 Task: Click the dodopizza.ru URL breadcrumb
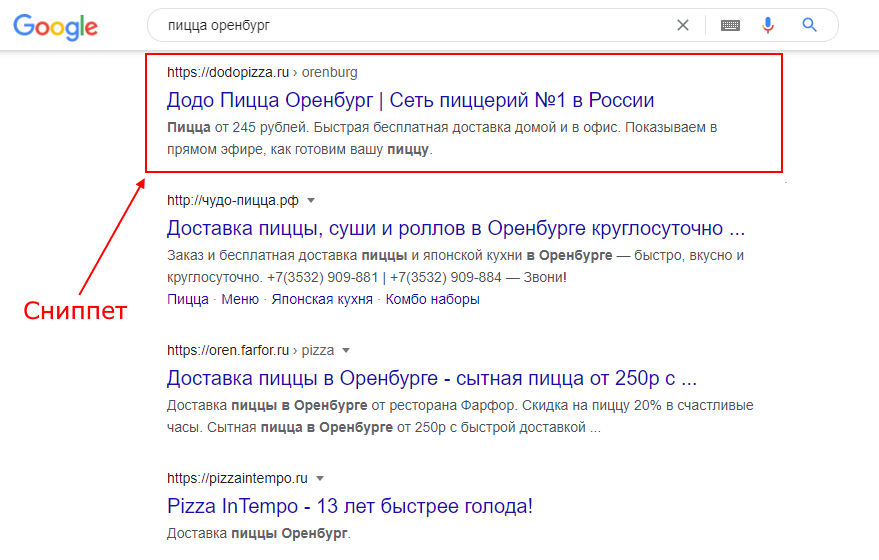262,72
